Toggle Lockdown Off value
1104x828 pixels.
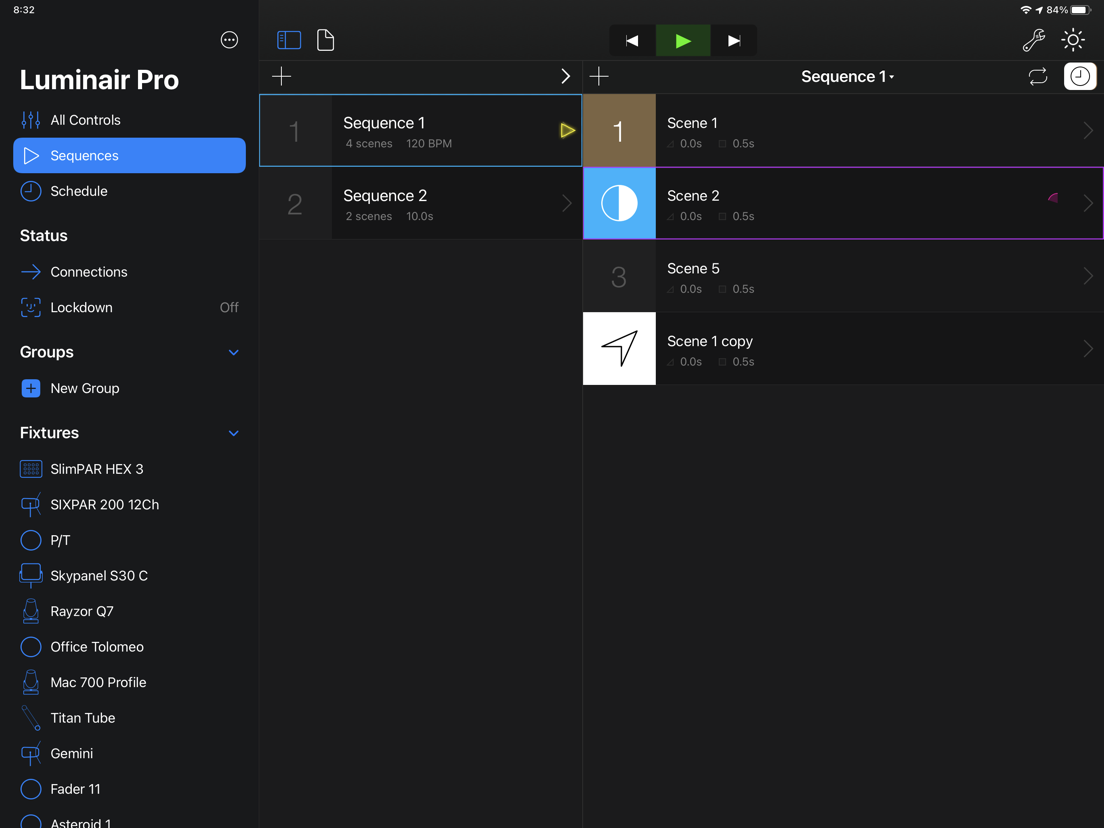point(229,308)
